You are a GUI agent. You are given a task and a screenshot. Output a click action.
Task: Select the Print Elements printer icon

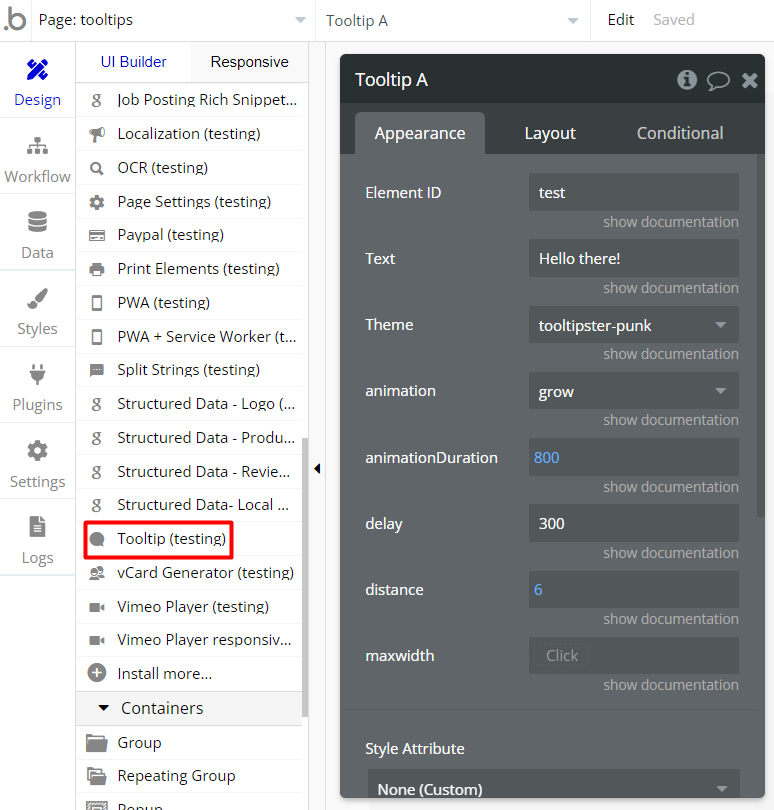tap(97, 269)
